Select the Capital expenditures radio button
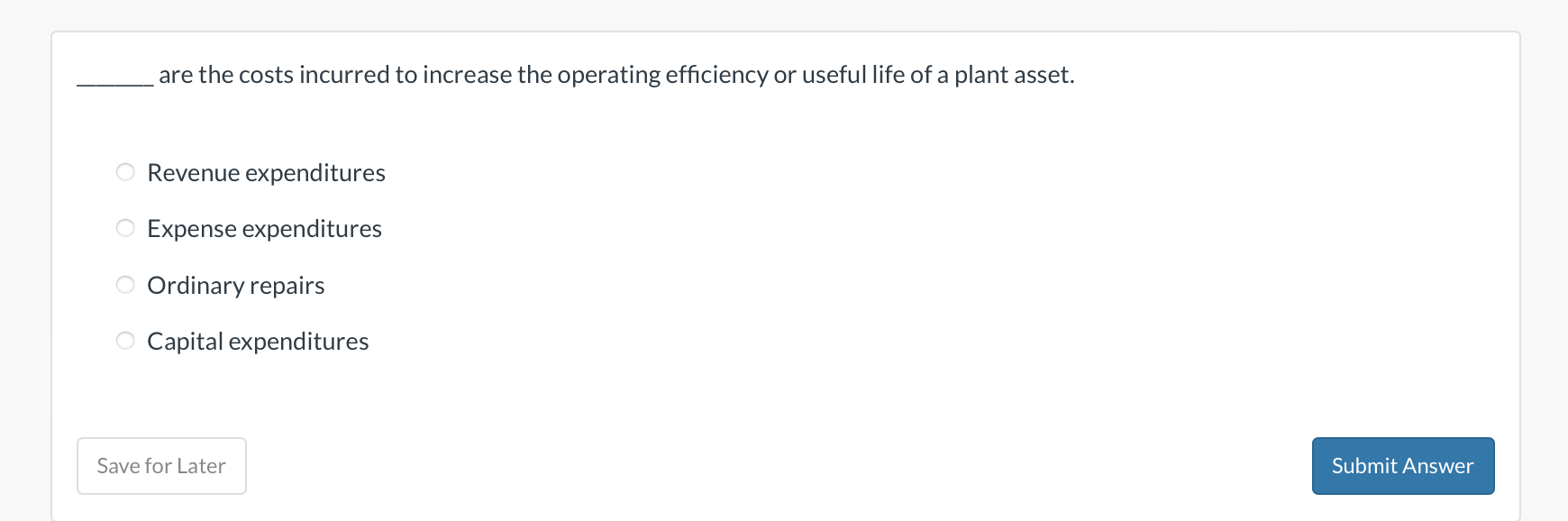The image size is (1568, 521). [x=125, y=341]
